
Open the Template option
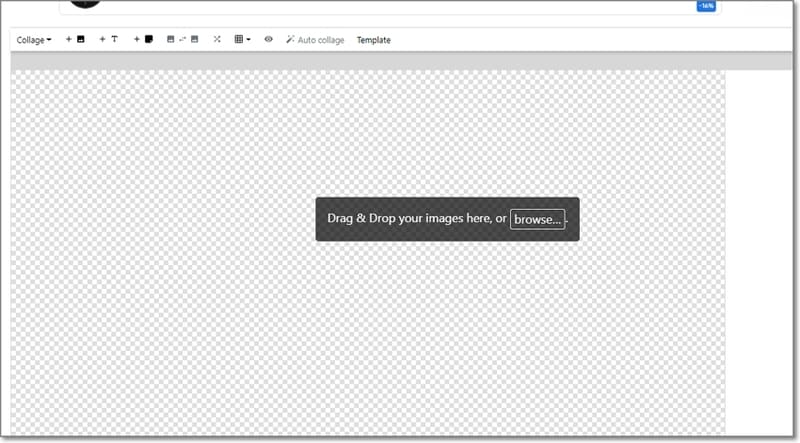pyautogui.click(x=373, y=40)
